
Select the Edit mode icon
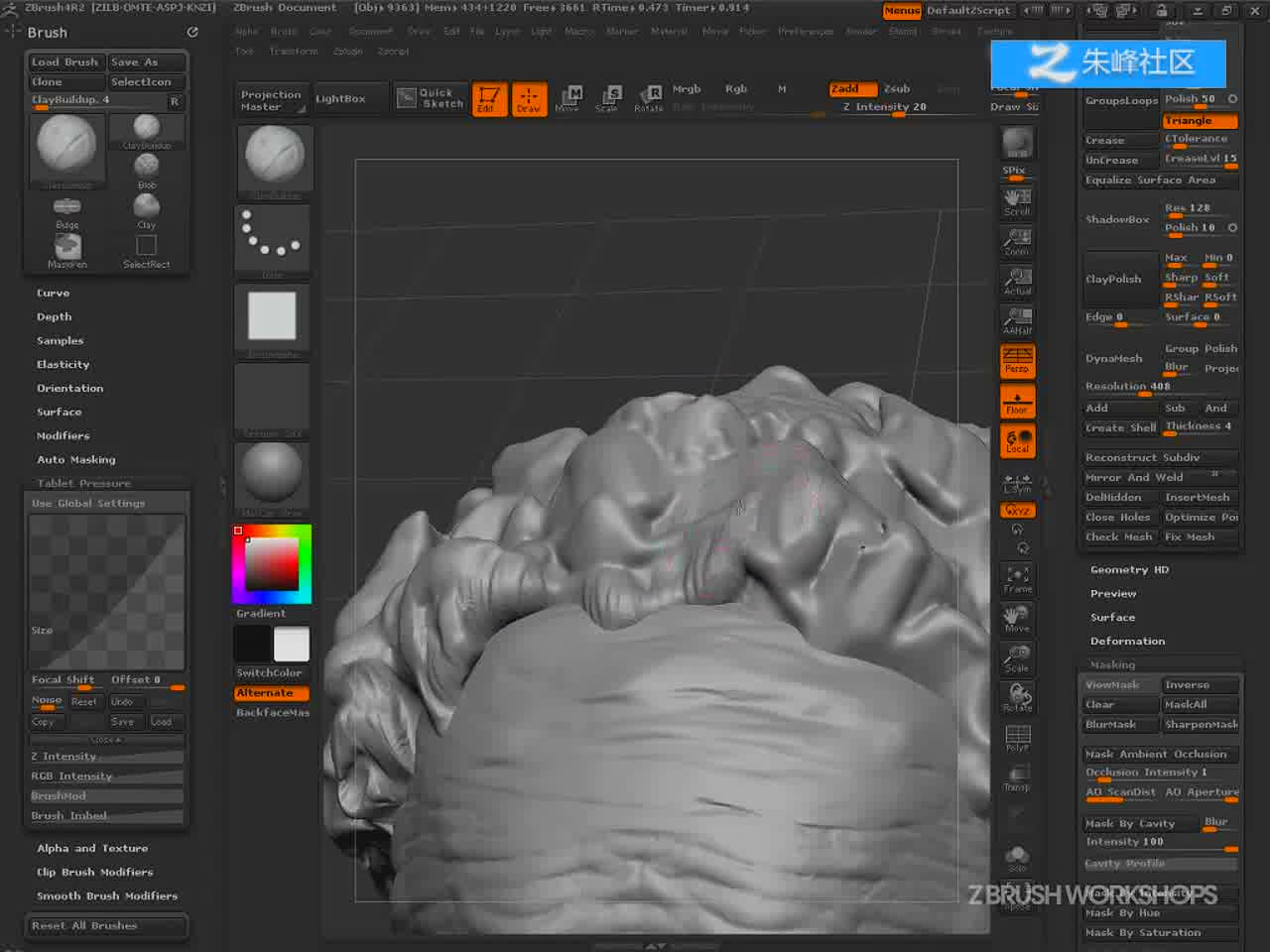tap(489, 99)
